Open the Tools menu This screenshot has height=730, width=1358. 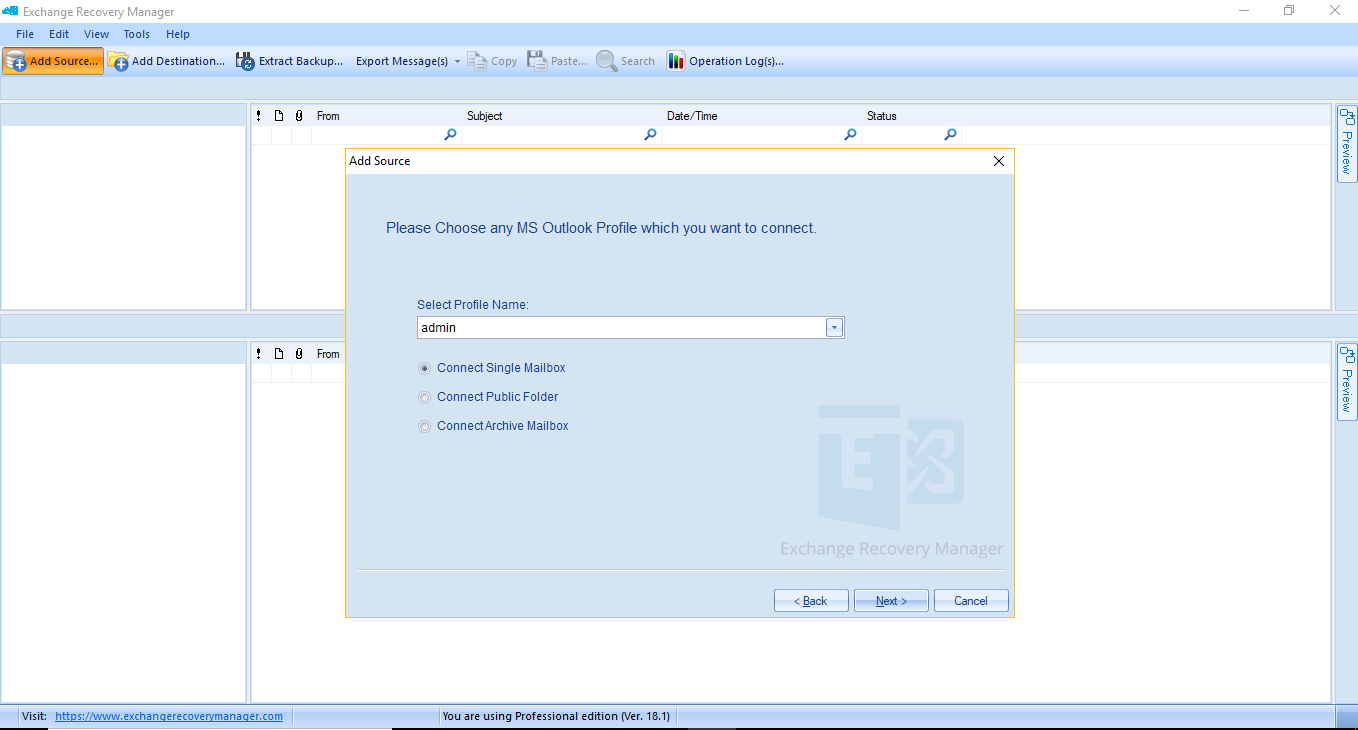137,34
